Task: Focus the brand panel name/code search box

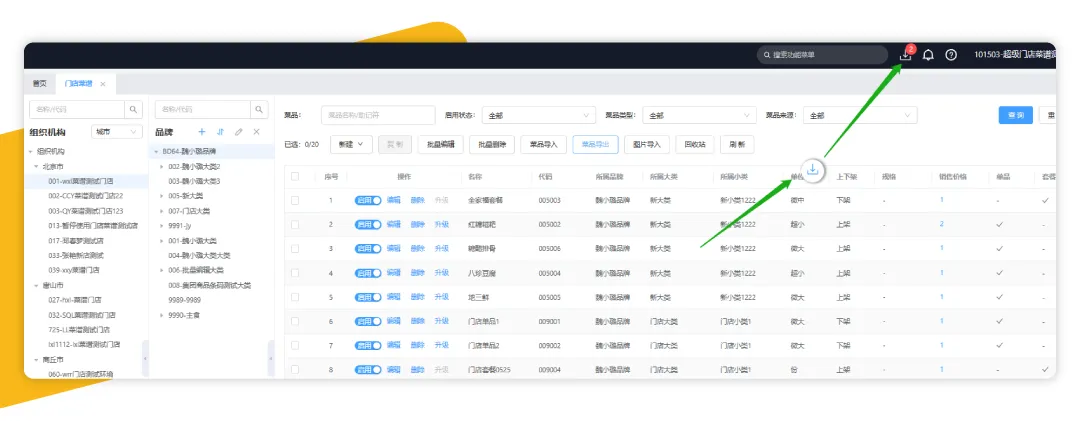Action: click(202, 109)
